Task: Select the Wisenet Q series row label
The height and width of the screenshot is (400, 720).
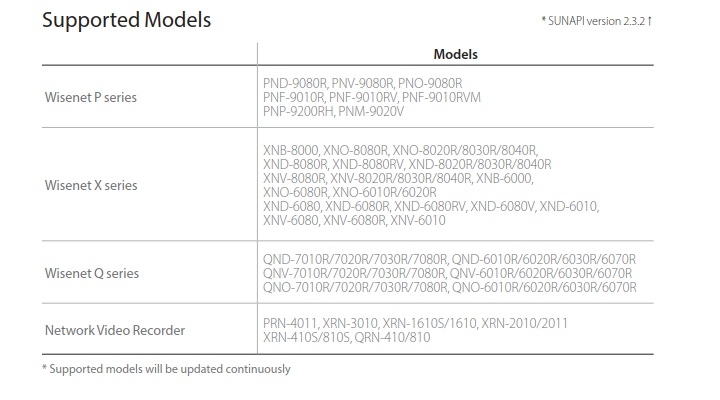Action: click(91, 273)
